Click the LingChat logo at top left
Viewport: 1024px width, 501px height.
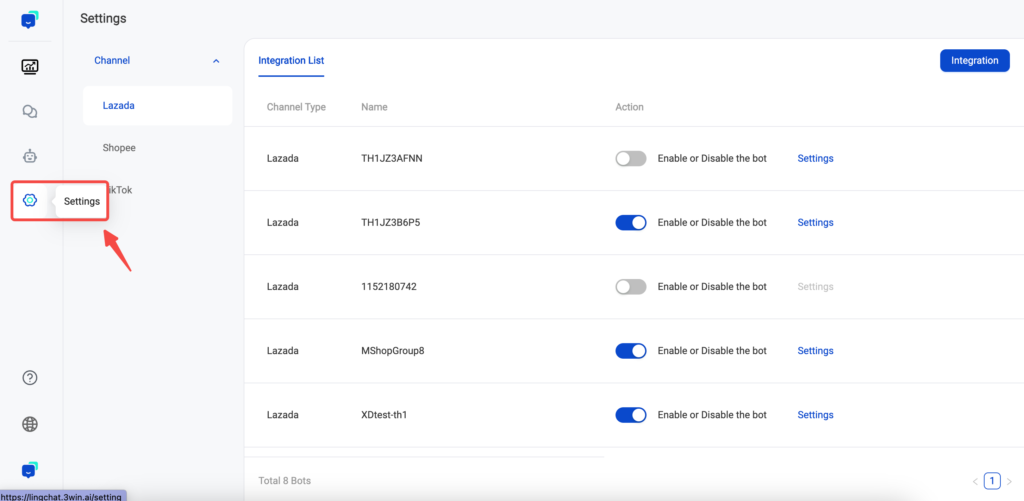coord(29,20)
